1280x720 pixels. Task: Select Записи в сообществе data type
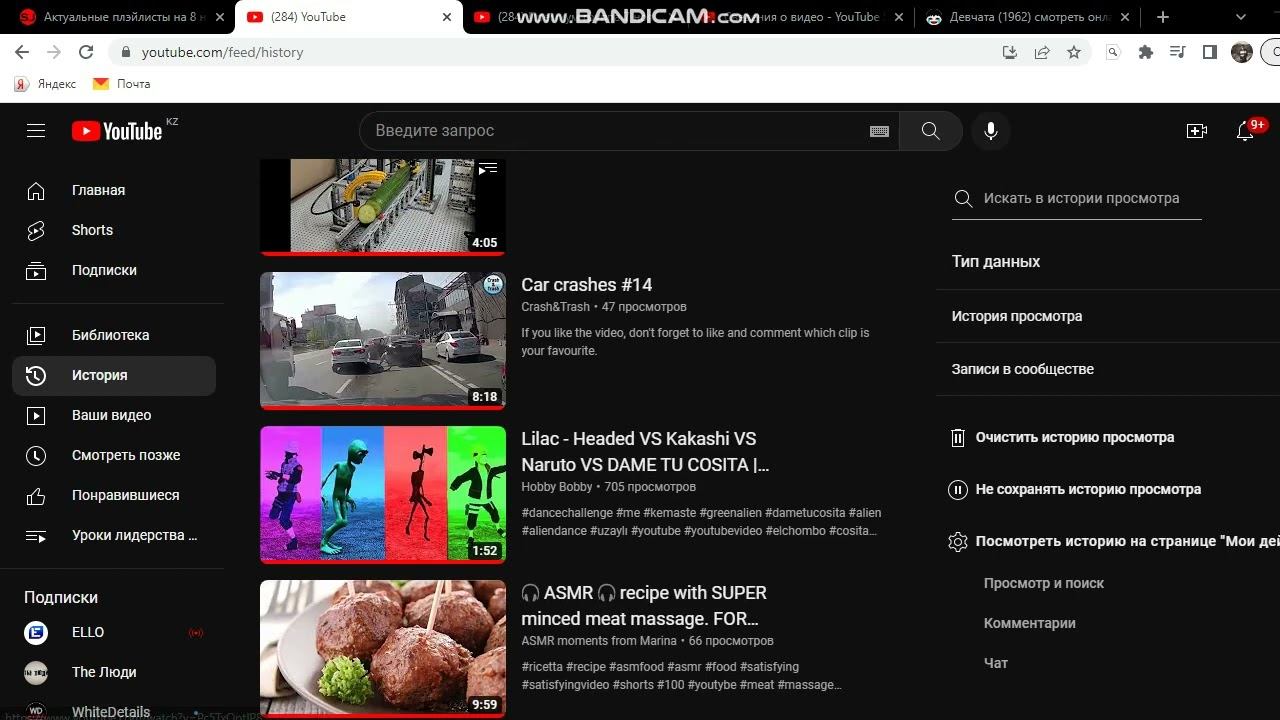pyautogui.click(x=1023, y=369)
